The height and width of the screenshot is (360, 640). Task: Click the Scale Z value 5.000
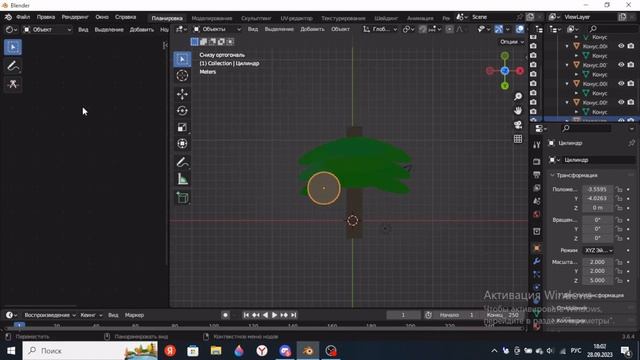598,280
